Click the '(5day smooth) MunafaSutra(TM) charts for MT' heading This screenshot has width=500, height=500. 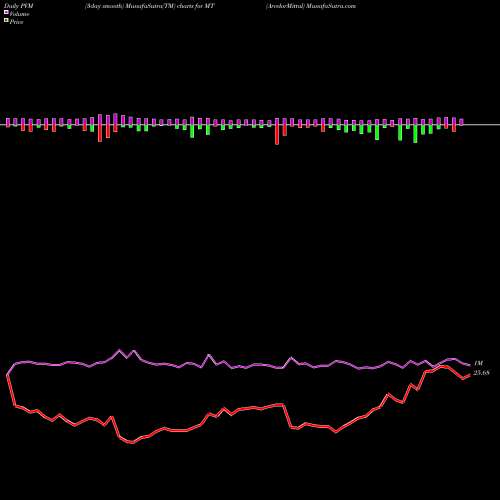tap(150, 6)
